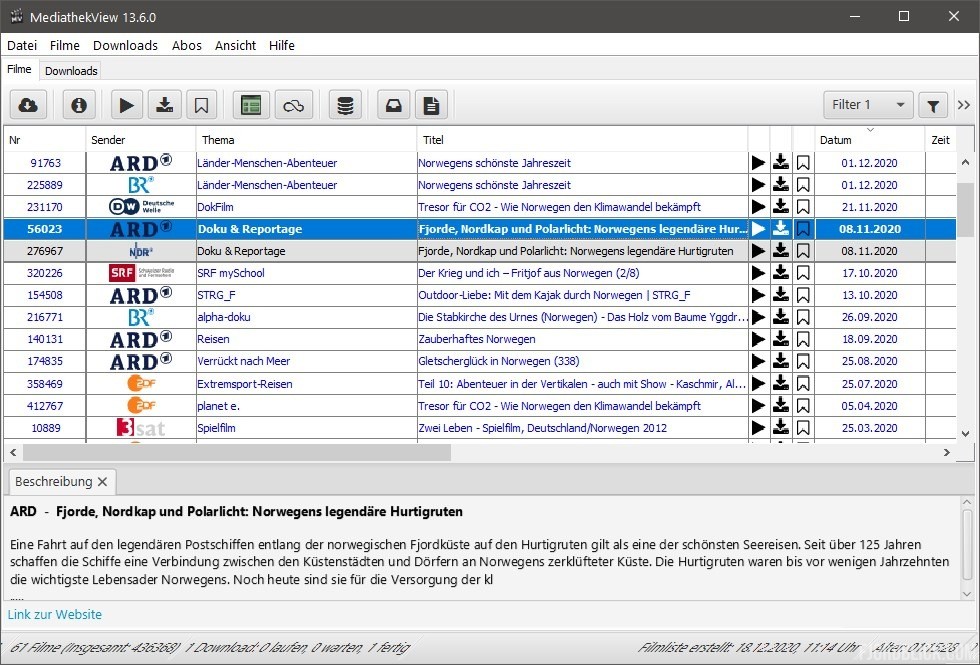Bookmark selected Hurtigruten row 56023
Screen dimensions: 980x665
pos(803,229)
